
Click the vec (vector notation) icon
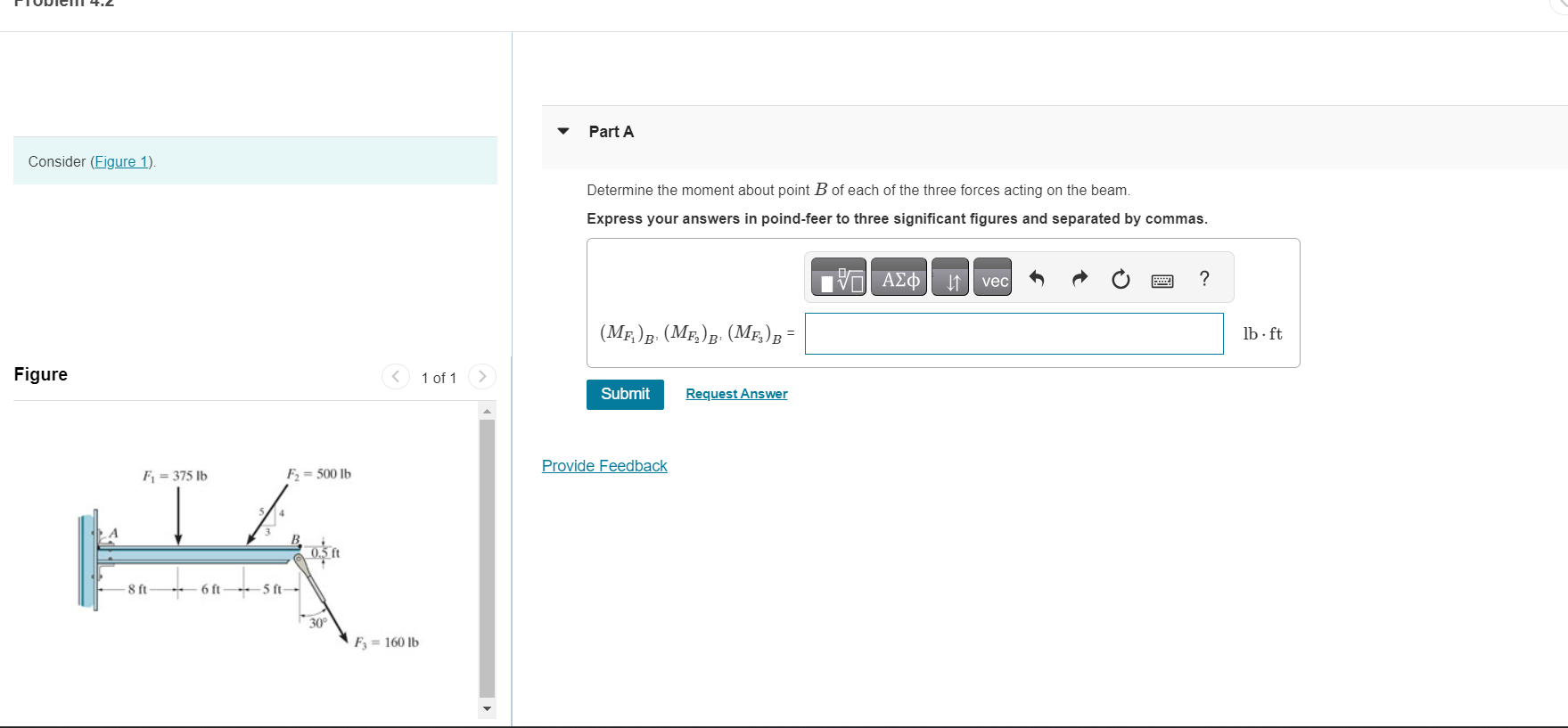(992, 277)
